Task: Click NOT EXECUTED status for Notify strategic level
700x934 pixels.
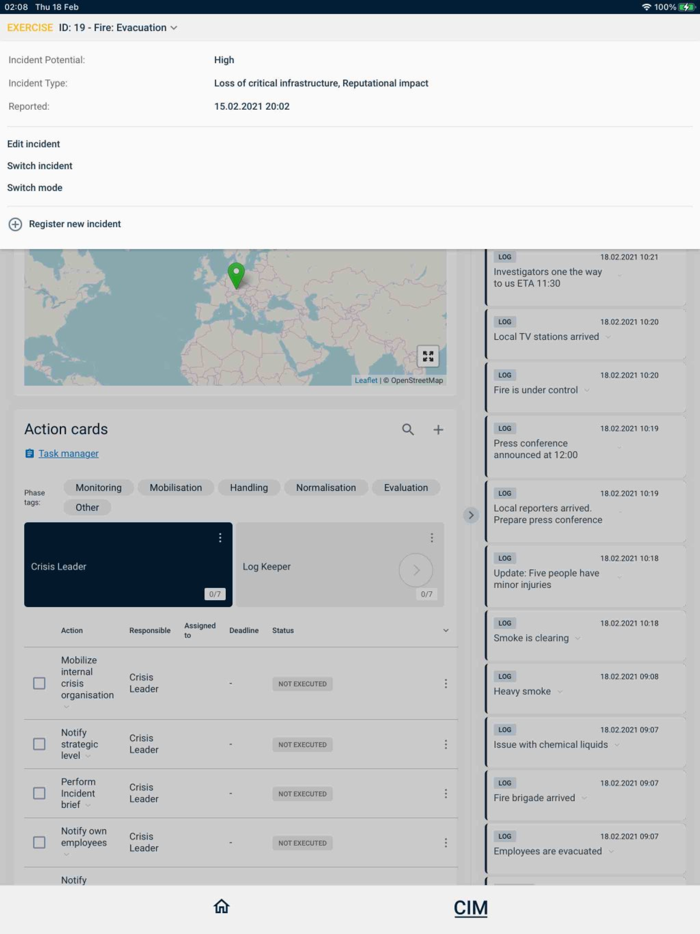Action: [303, 745]
